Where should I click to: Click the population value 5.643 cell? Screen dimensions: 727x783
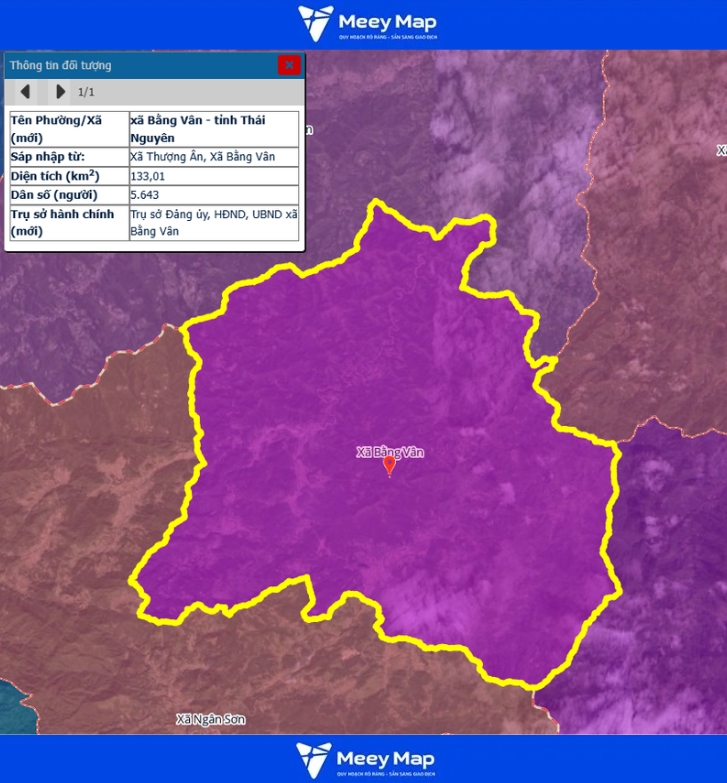pyautogui.click(x=213, y=195)
